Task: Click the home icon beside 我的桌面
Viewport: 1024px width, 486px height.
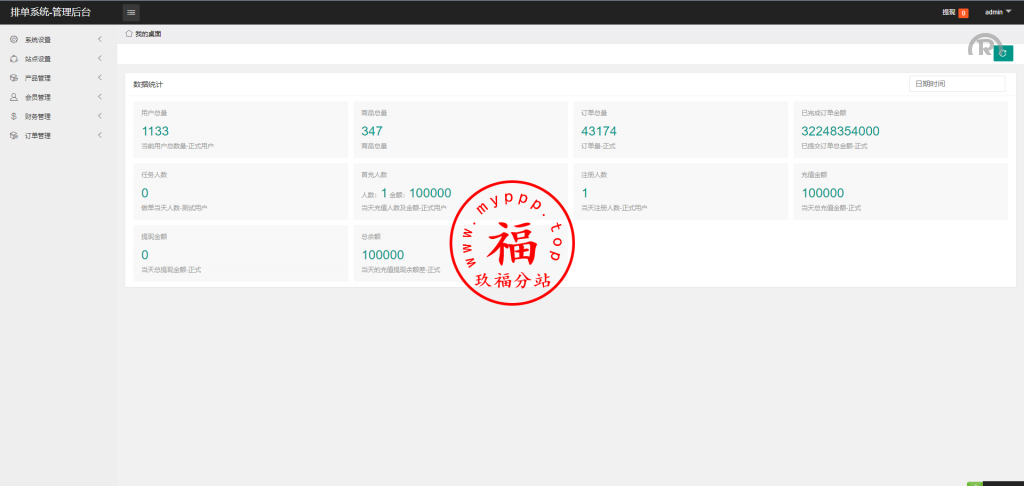Action: pyautogui.click(x=129, y=34)
